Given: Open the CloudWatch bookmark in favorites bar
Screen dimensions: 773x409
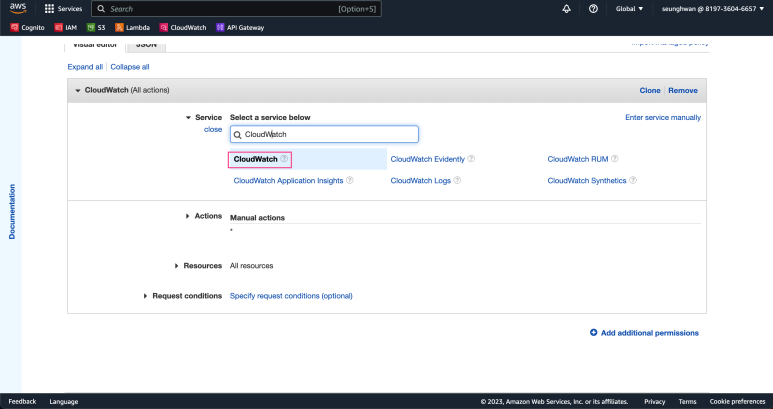Looking at the screenshot, I should point(183,28).
